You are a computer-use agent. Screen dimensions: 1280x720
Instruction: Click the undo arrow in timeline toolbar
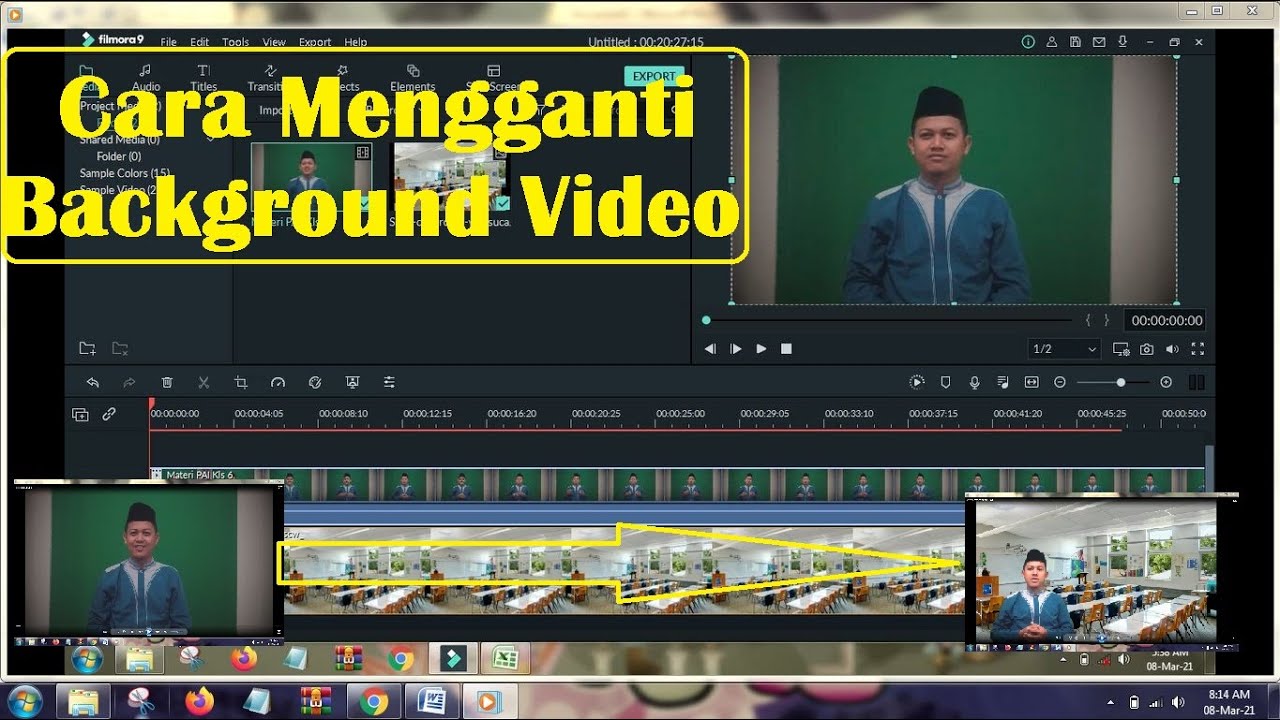click(93, 382)
